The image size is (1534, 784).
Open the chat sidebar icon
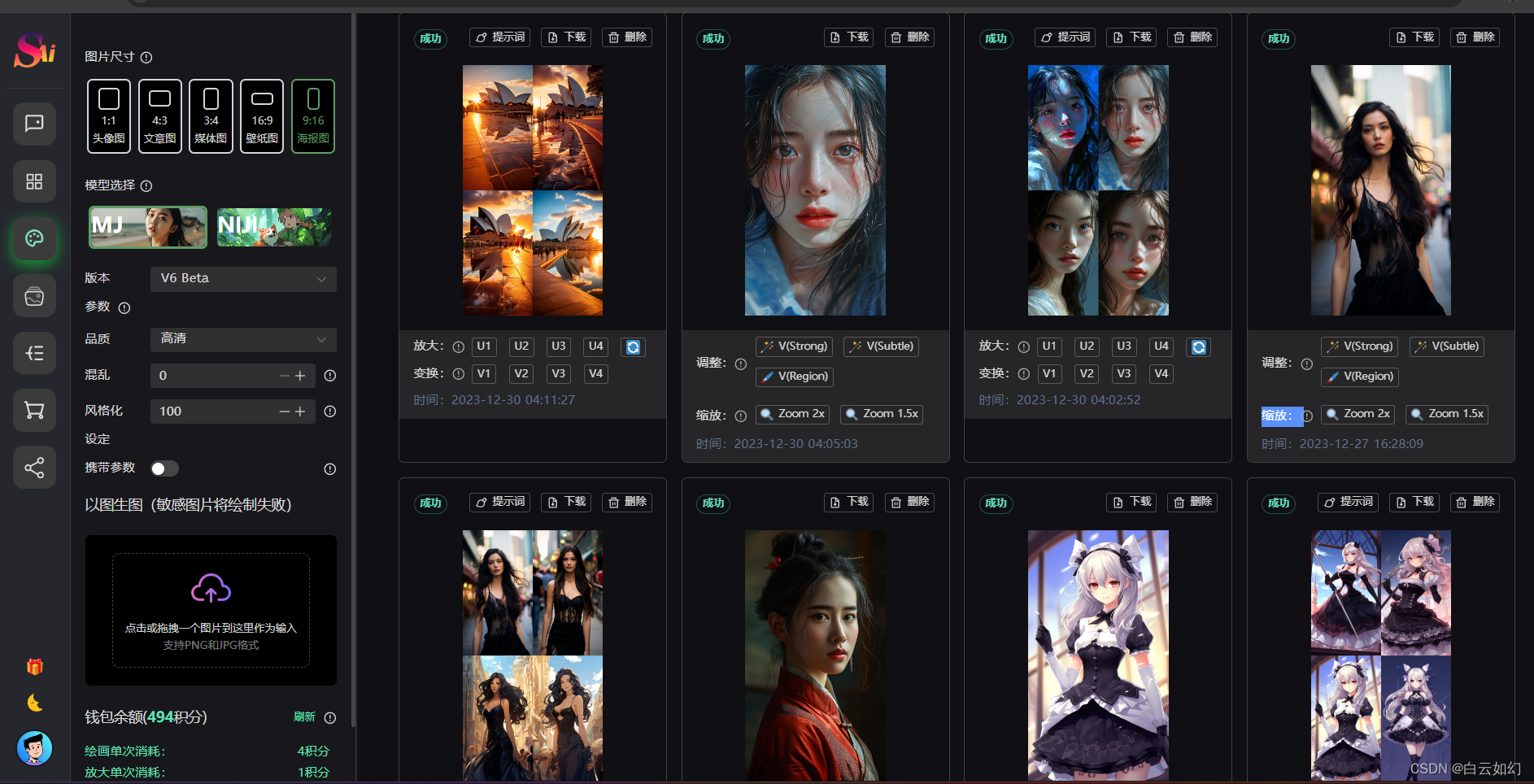pyautogui.click(x=34, y=124)
